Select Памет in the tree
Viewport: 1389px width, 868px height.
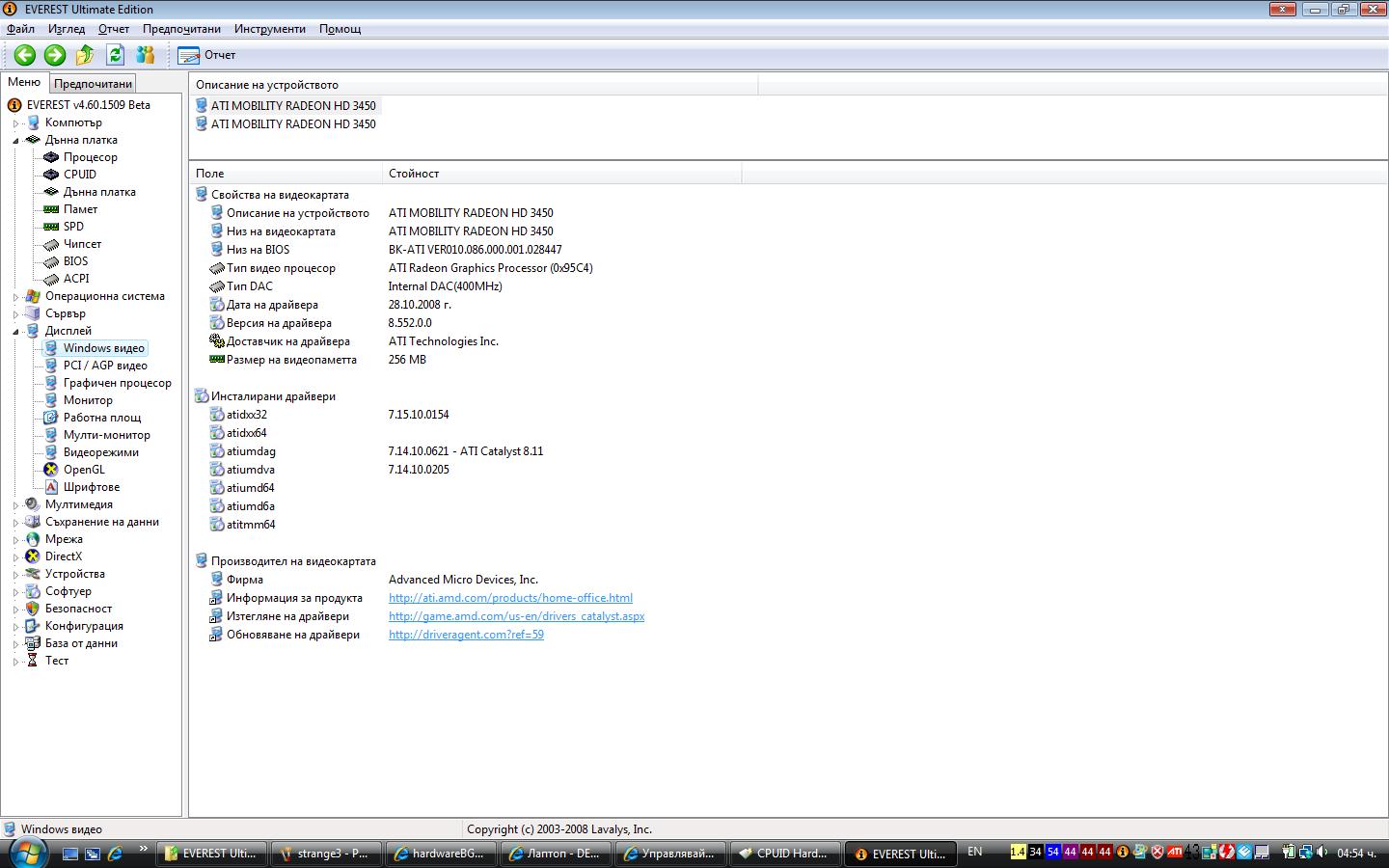(x=80, y=209)
